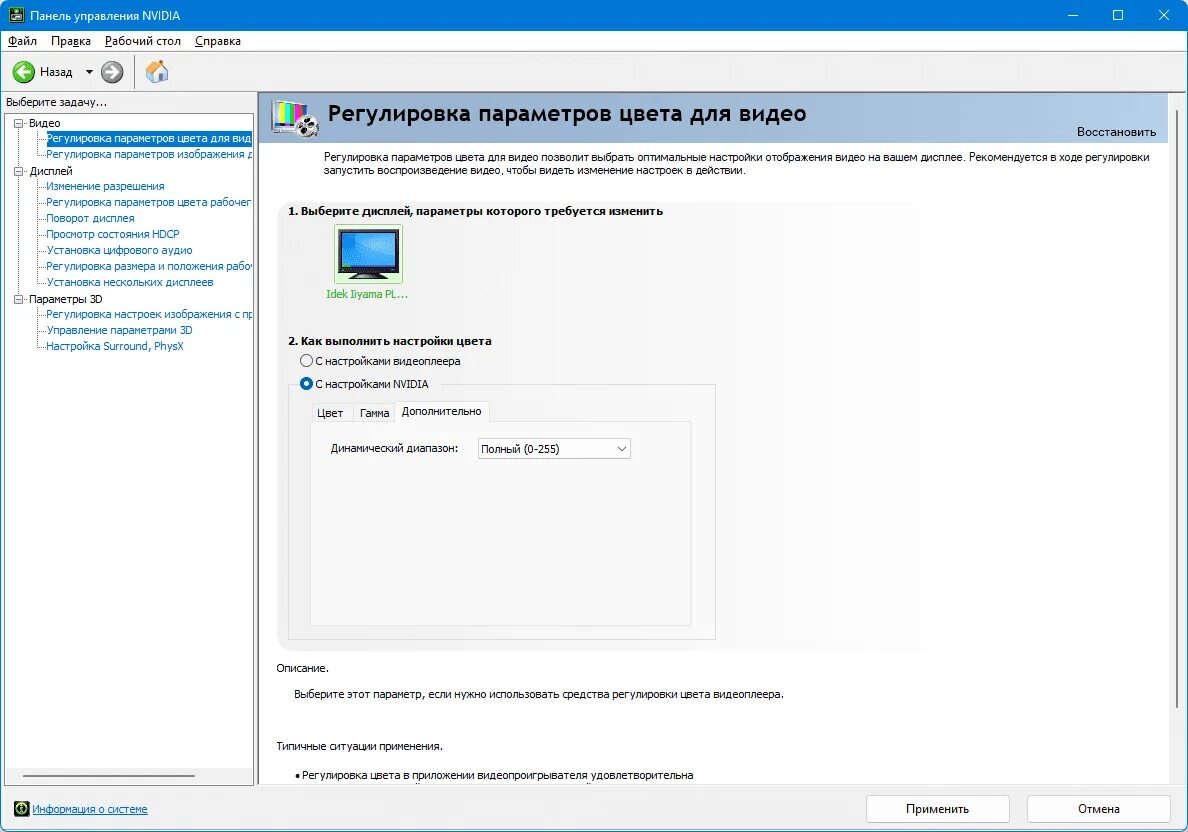Click the Forward arrow icon
The height and width of the screenshot is (832, 1188).
[112, 72]
